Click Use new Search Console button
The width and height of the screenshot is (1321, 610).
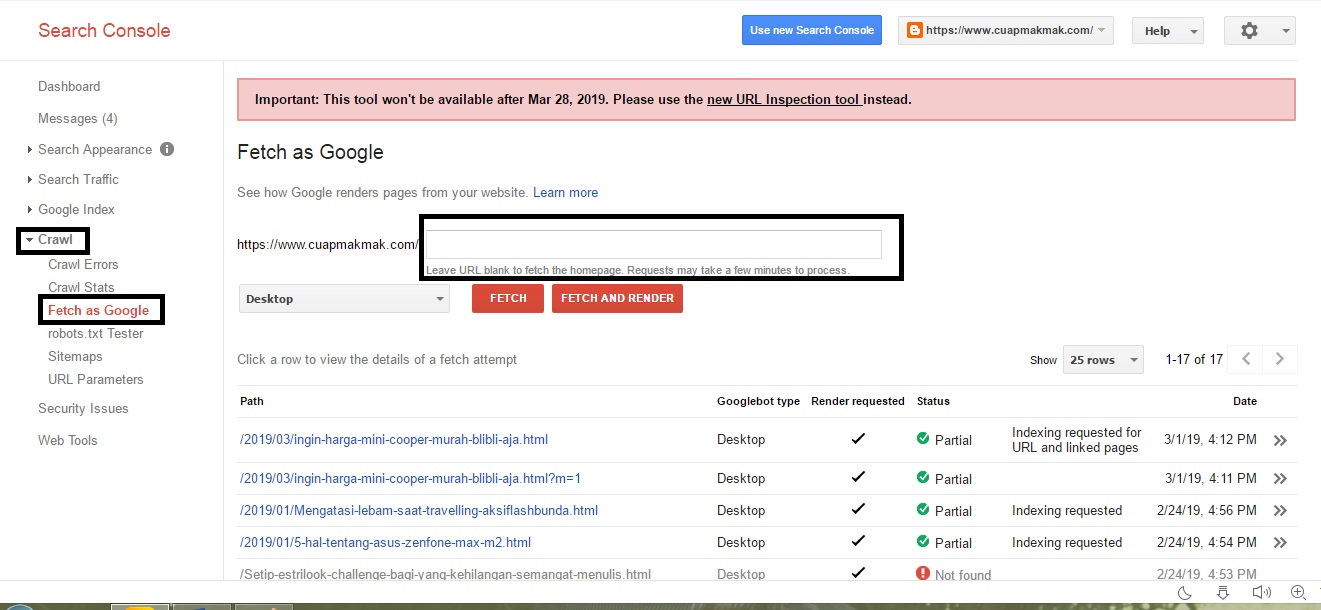click(812, 30)
